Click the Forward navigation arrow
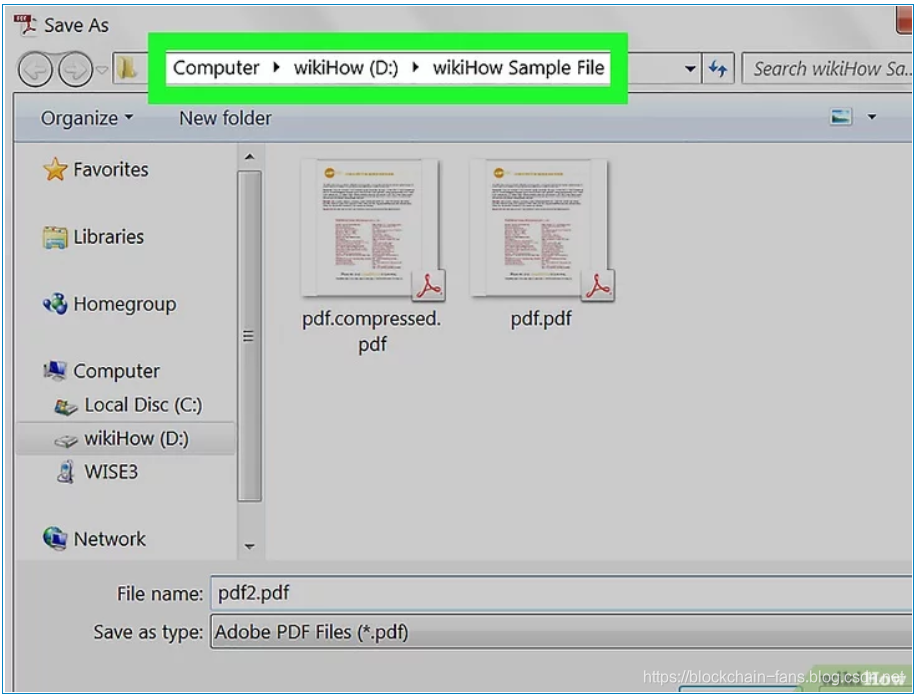 [75, 69]
